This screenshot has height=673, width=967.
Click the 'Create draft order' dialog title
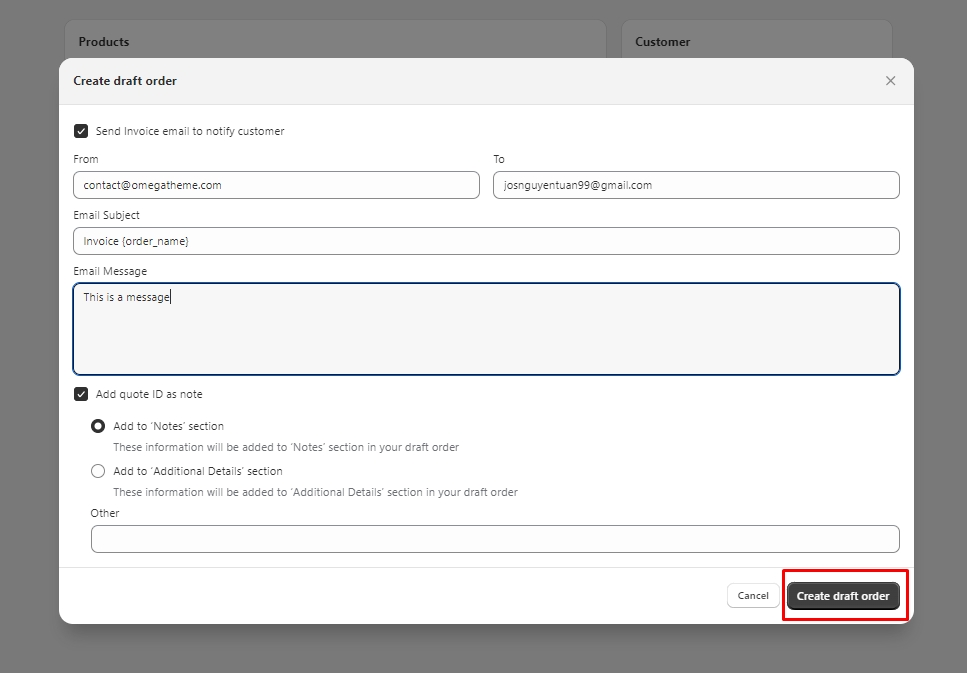click(125, 81)
